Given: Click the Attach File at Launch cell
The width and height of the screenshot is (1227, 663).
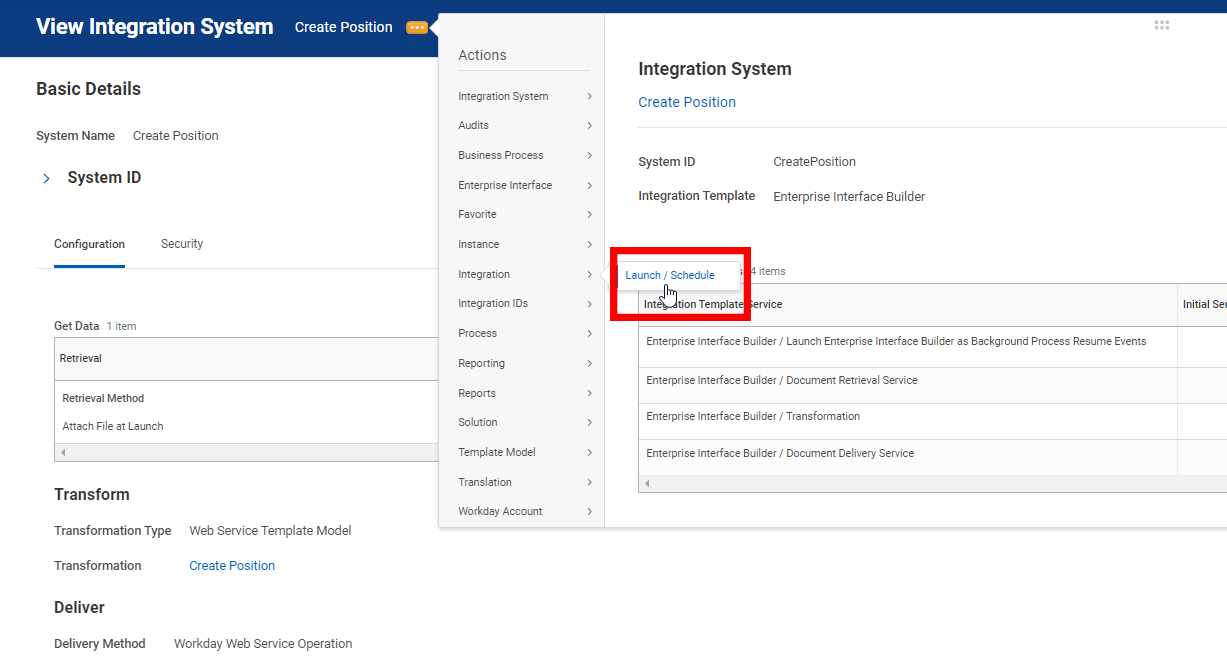Looking at the screenshot, I should click(x=113, y=427).
